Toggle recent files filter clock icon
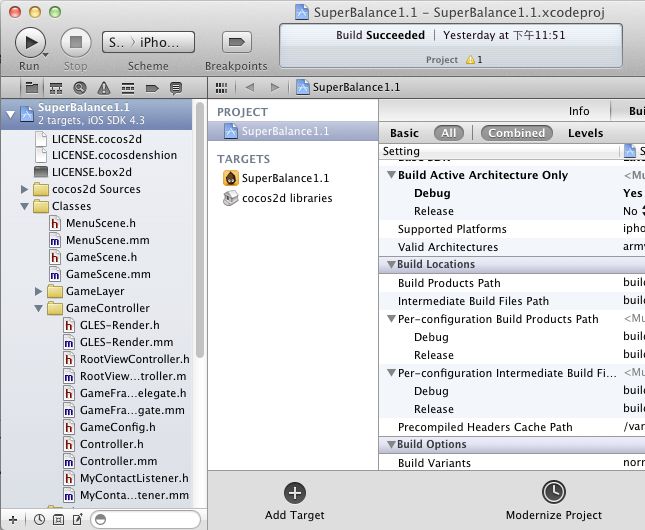This screenshot has width=645, height=530. pos(39,519)
